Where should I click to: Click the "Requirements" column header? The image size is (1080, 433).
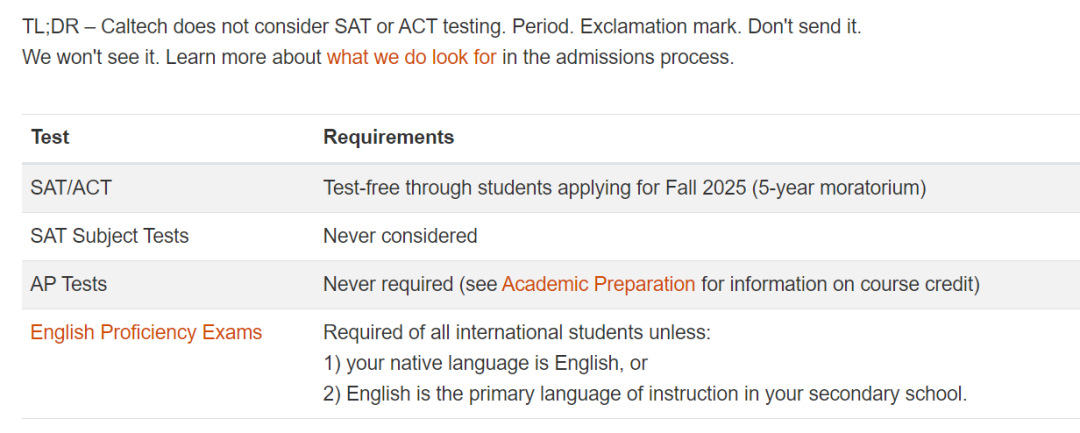[388, 137]
